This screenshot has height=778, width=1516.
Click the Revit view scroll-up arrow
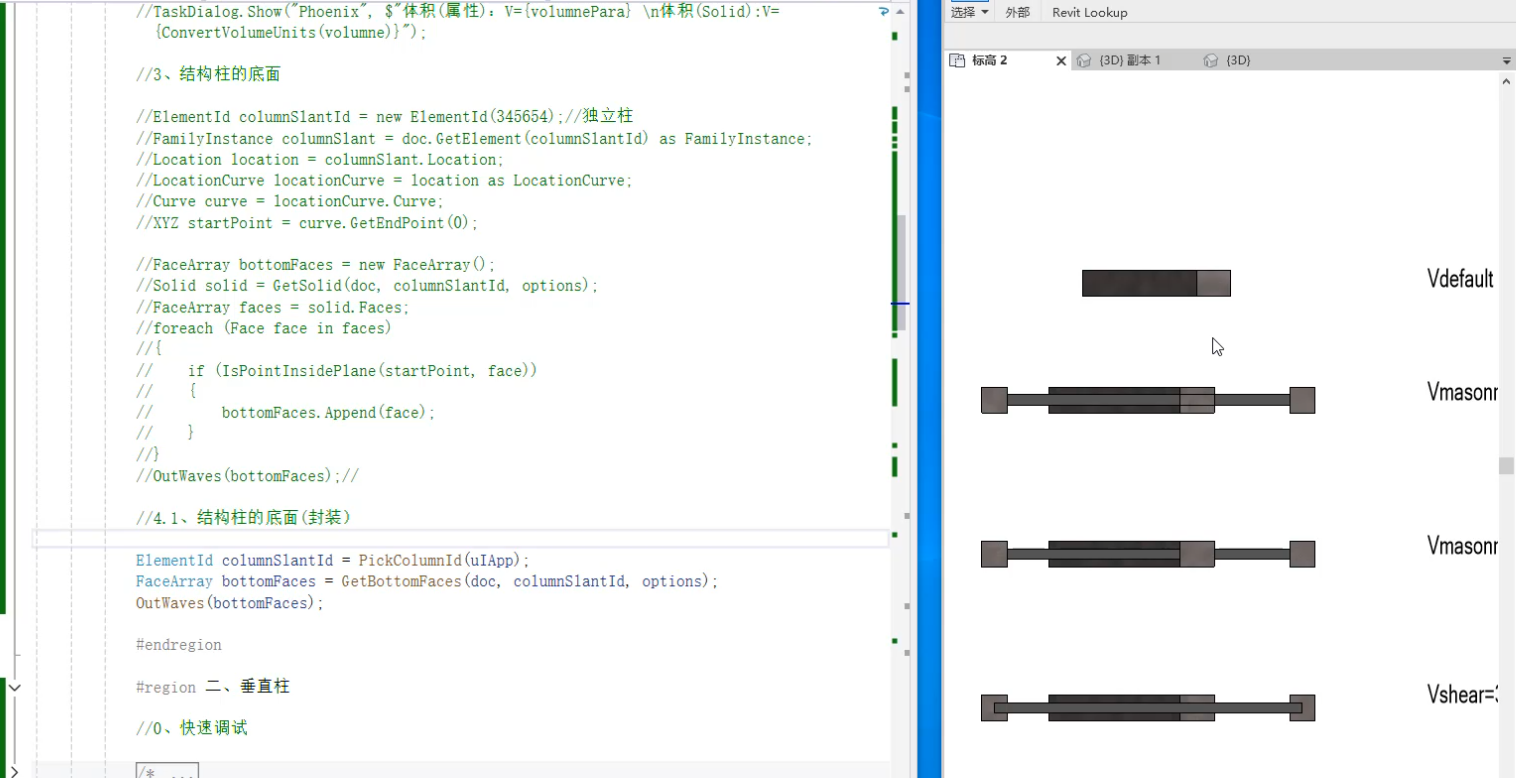tap(1506, 82)
